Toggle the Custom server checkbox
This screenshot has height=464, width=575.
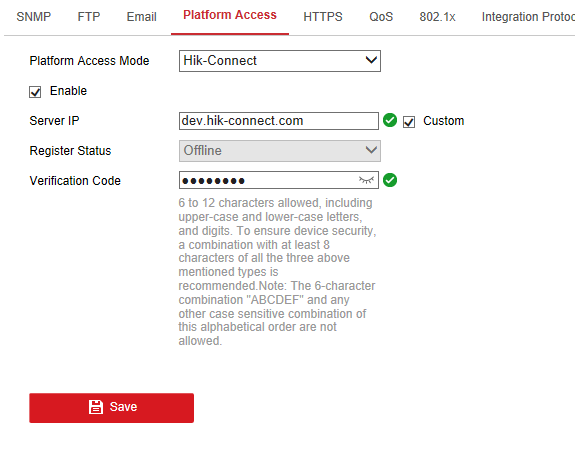click(x=409, y=122)
